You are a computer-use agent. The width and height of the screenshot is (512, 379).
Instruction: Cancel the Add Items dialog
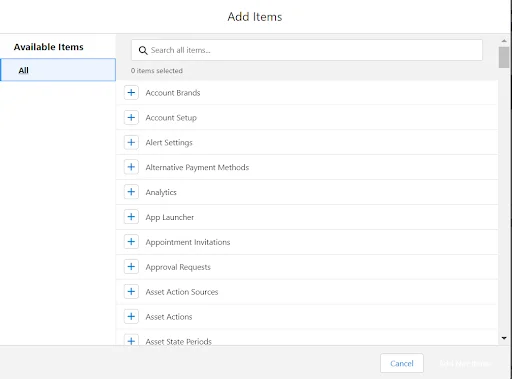click(x=402, y=363)
